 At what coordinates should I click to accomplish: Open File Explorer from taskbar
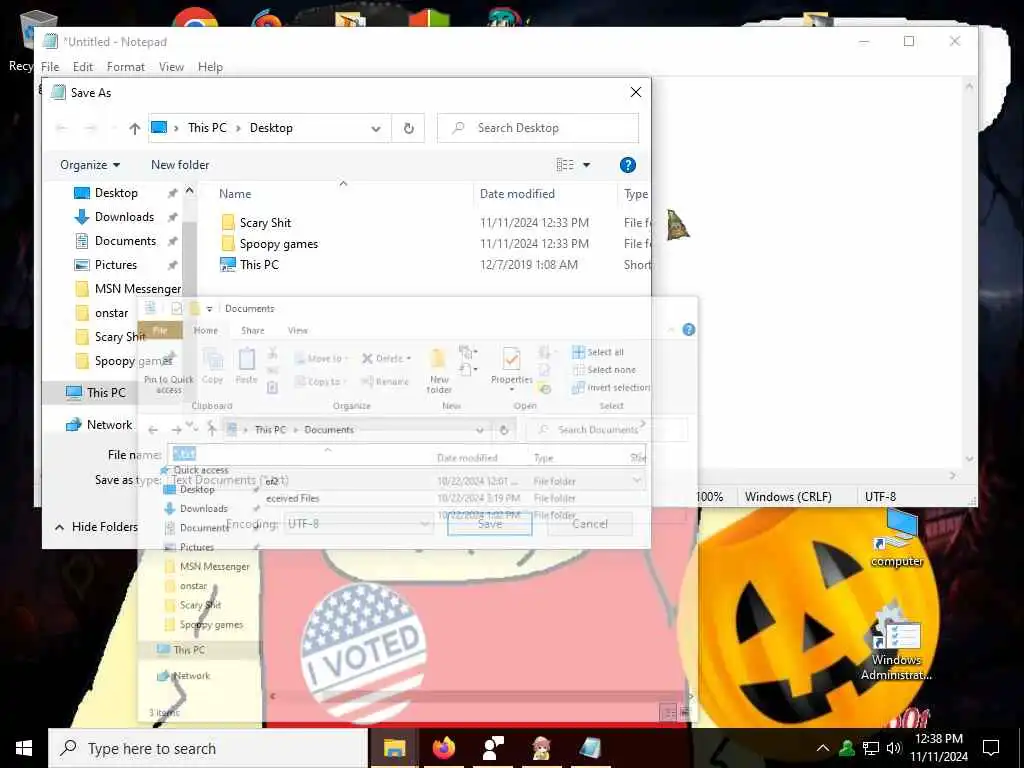click(394, 748)
